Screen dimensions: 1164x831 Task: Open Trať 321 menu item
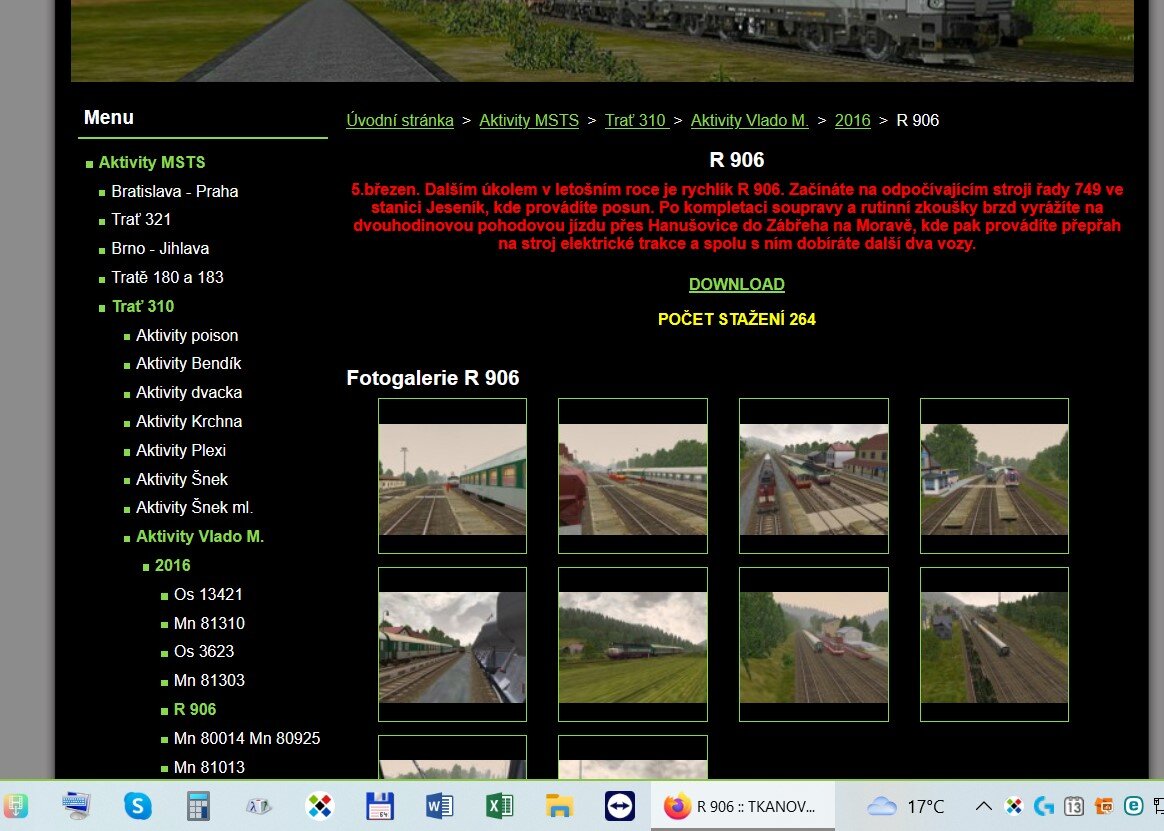[141, 219]
